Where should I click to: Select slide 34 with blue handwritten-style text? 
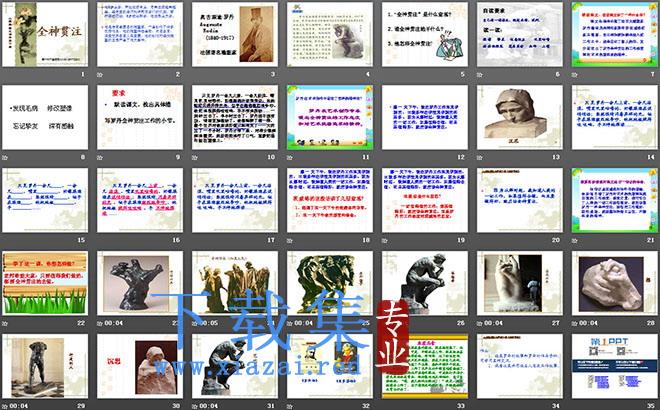520,366
